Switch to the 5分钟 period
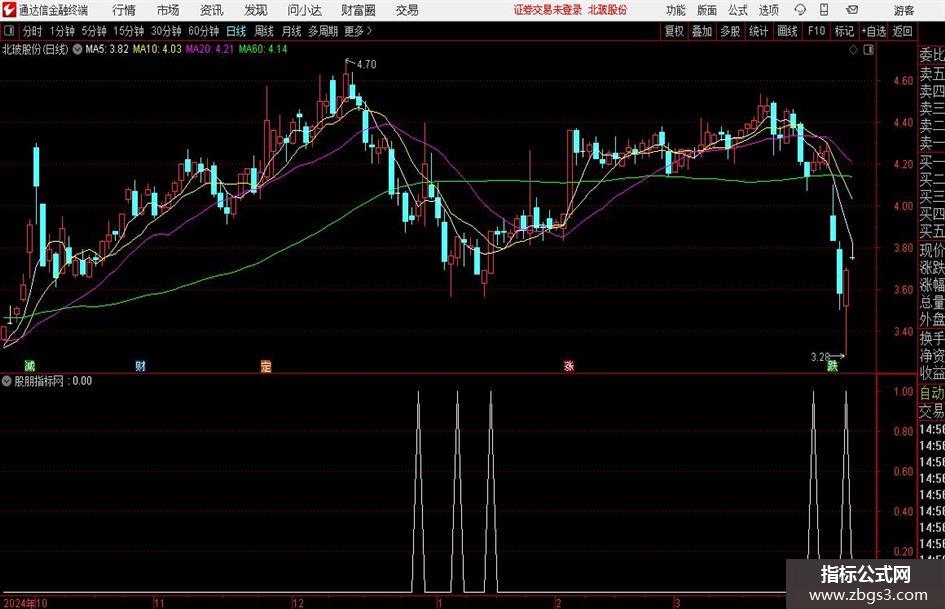The width and height of the screenshot is (945, 609). pyautogui.click(x=94, y=31)
